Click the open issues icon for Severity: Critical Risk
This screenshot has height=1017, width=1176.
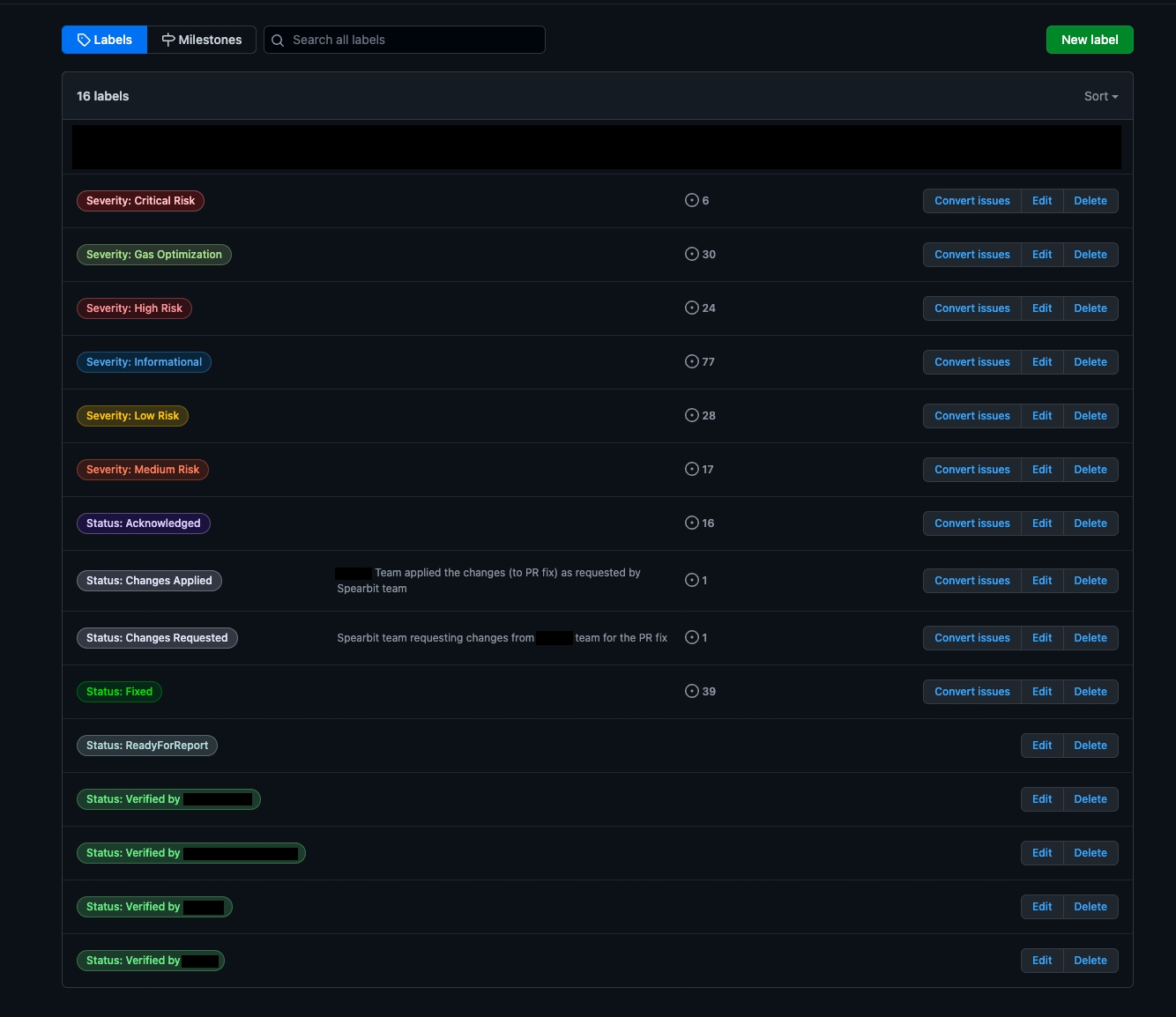[692, 200]
